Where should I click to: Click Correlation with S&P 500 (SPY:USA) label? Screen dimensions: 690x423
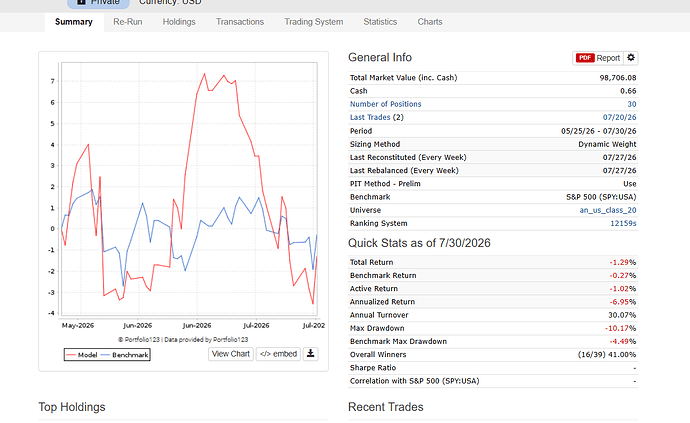415,381
